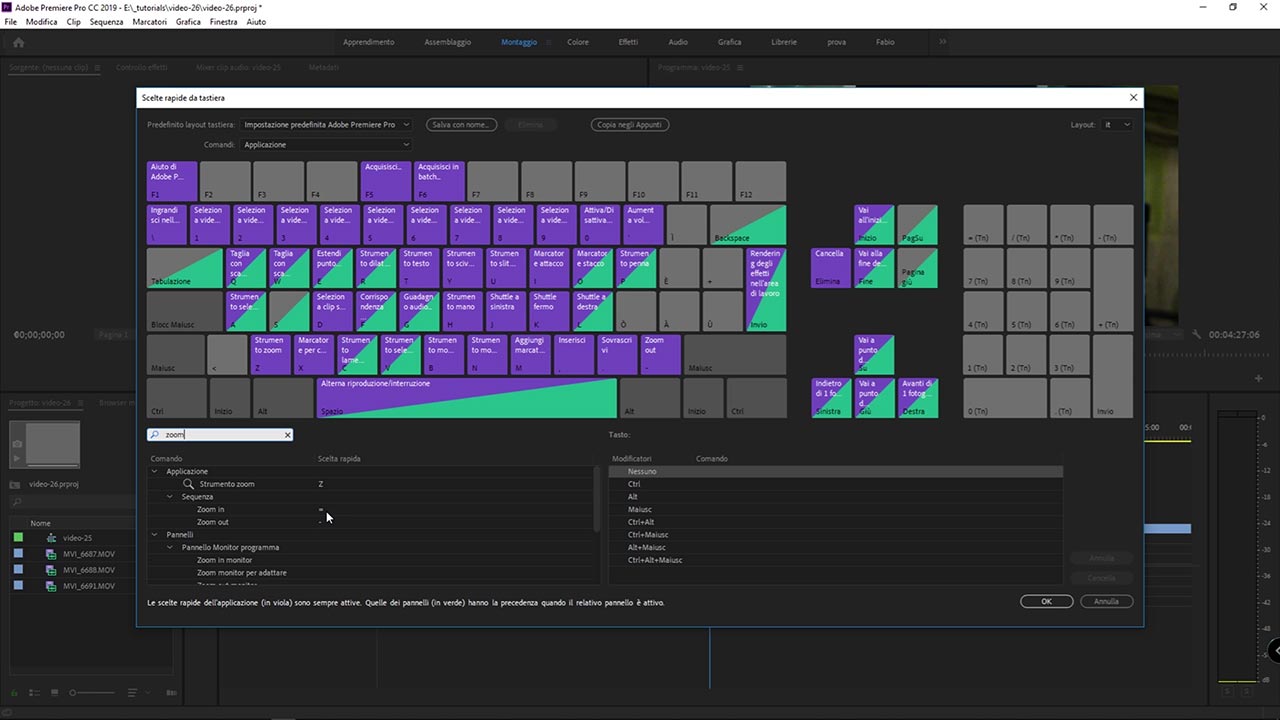Collapse the Applicazione tree group

click(x=154, y=471)
